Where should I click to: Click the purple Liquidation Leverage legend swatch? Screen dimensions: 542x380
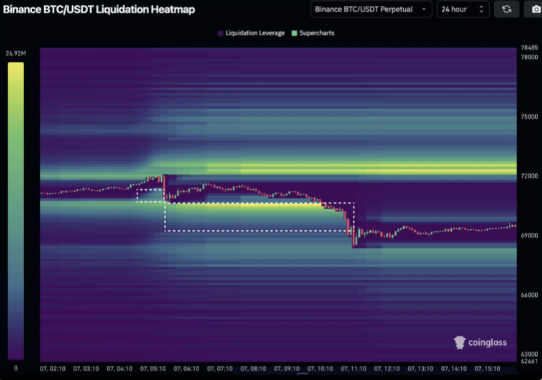[221, 33]
